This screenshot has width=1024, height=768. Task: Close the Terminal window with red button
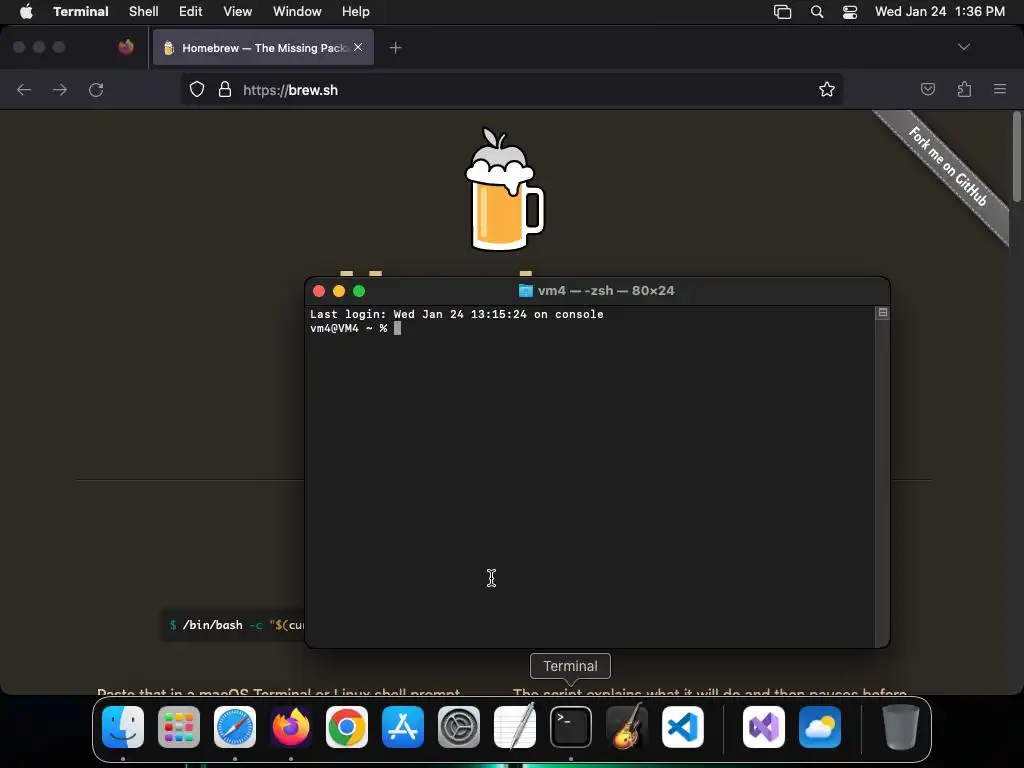(319, 291)
